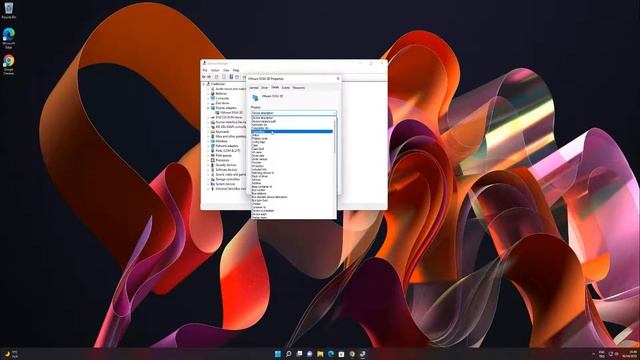
Task: Open the Action menu in Device Manager
Action: coord(215,70)
